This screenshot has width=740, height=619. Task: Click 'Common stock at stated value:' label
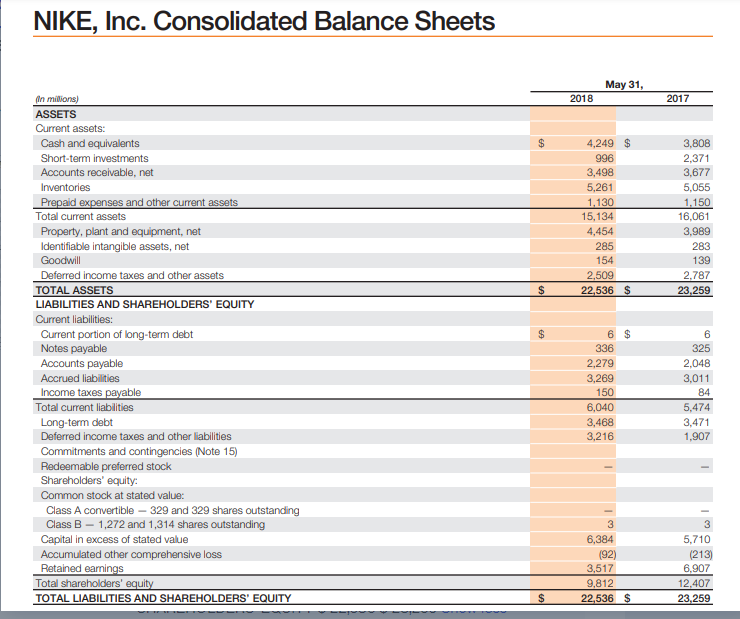pyautogui.click(x=112, y=496)
